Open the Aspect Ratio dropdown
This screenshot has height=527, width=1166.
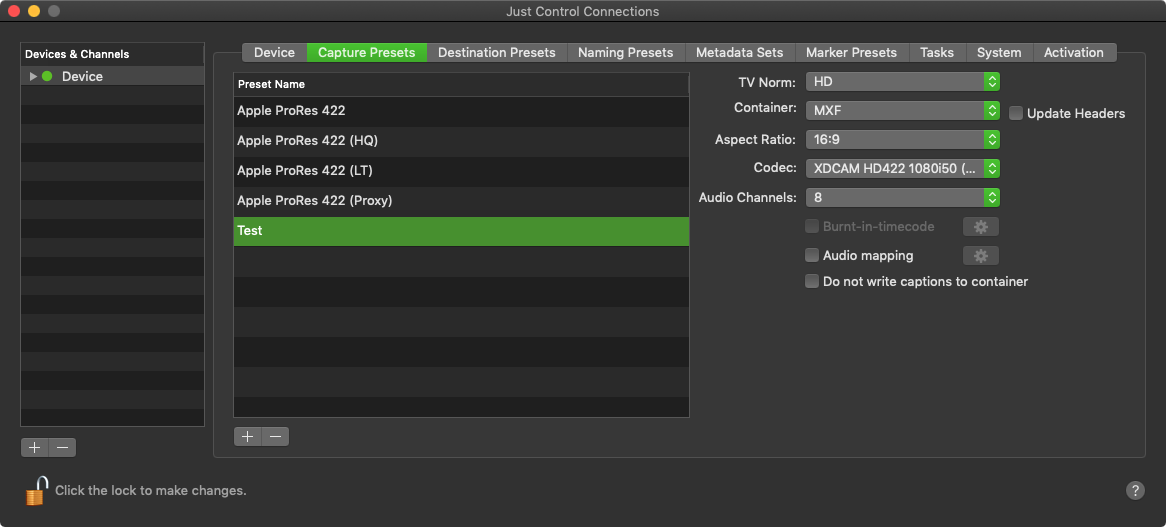(x=903, y=140)
